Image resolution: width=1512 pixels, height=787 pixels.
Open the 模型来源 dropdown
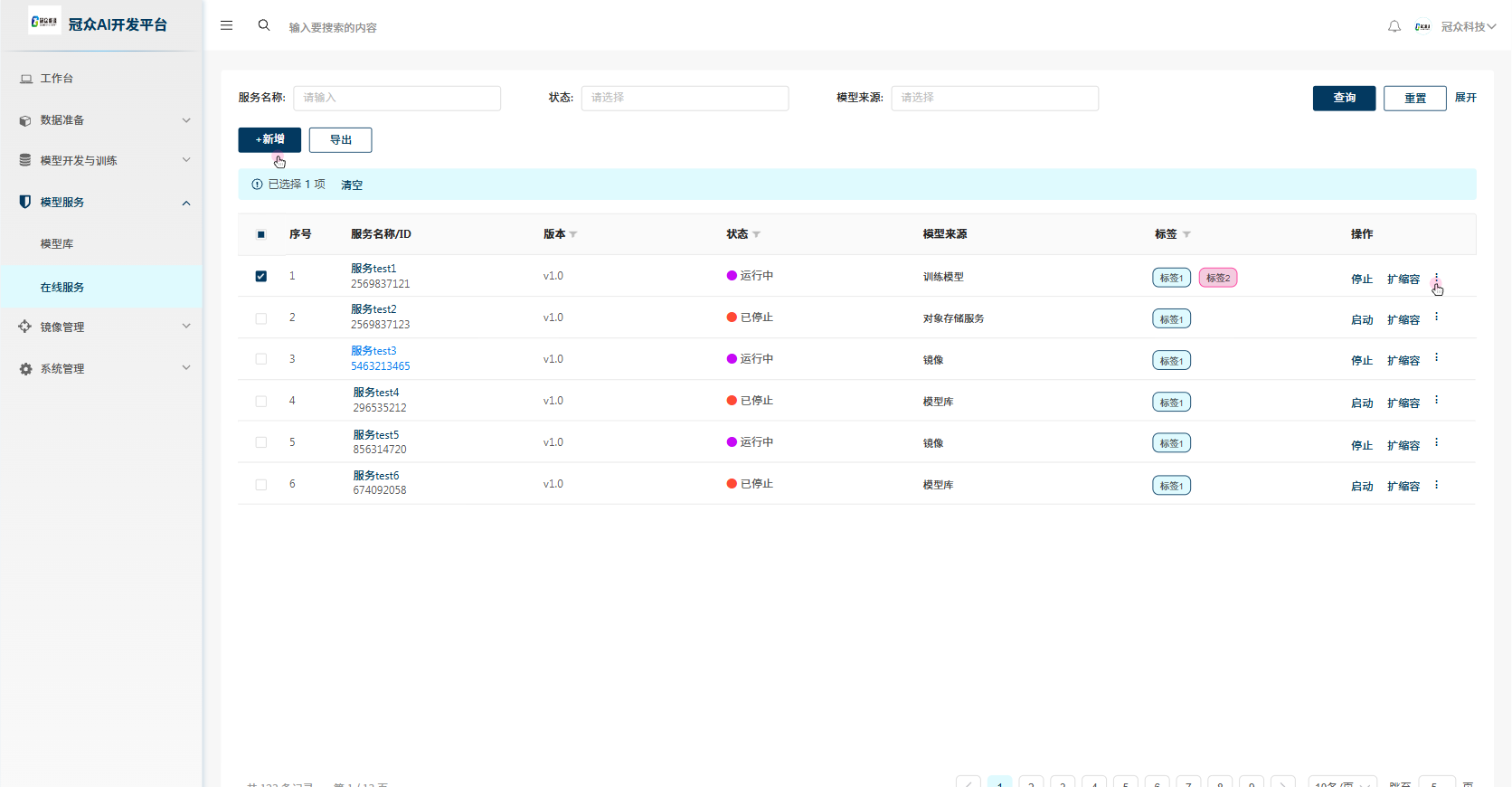(x=994, y=98)
